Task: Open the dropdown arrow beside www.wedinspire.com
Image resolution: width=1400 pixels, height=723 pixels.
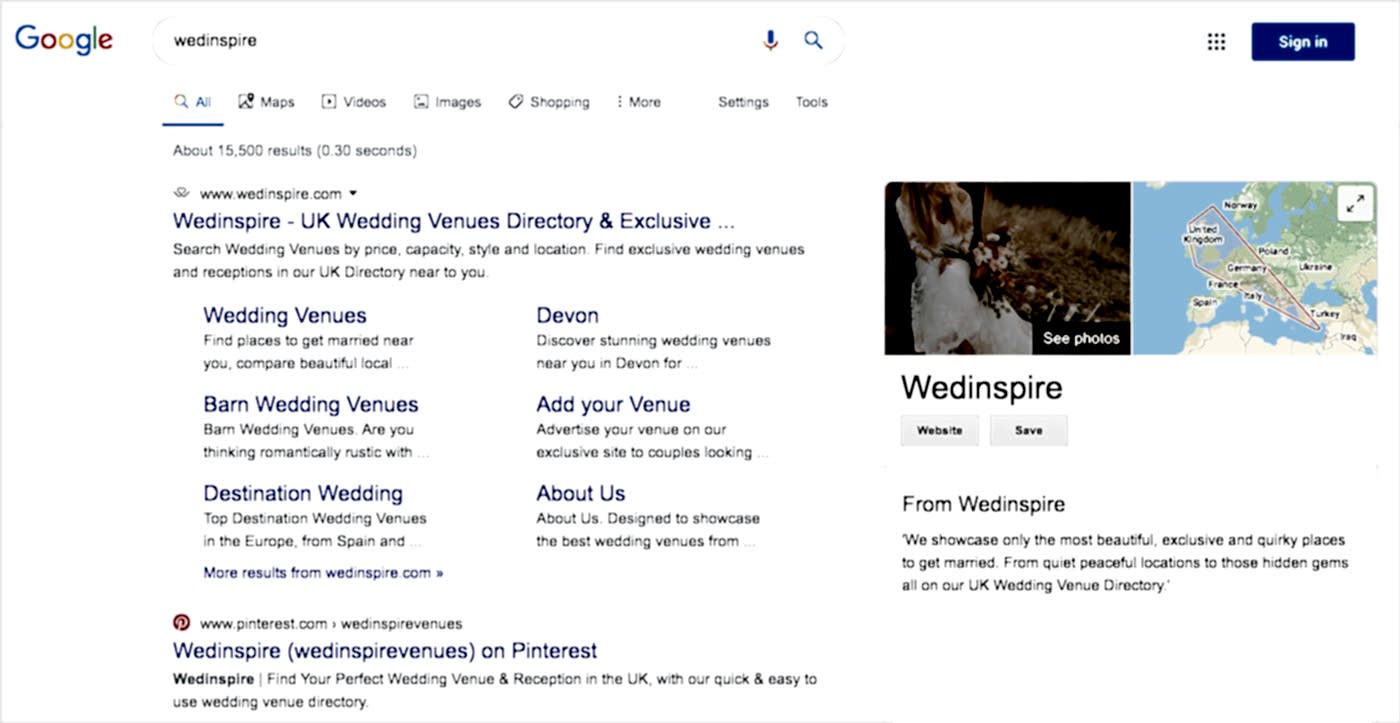Action: 353,194
